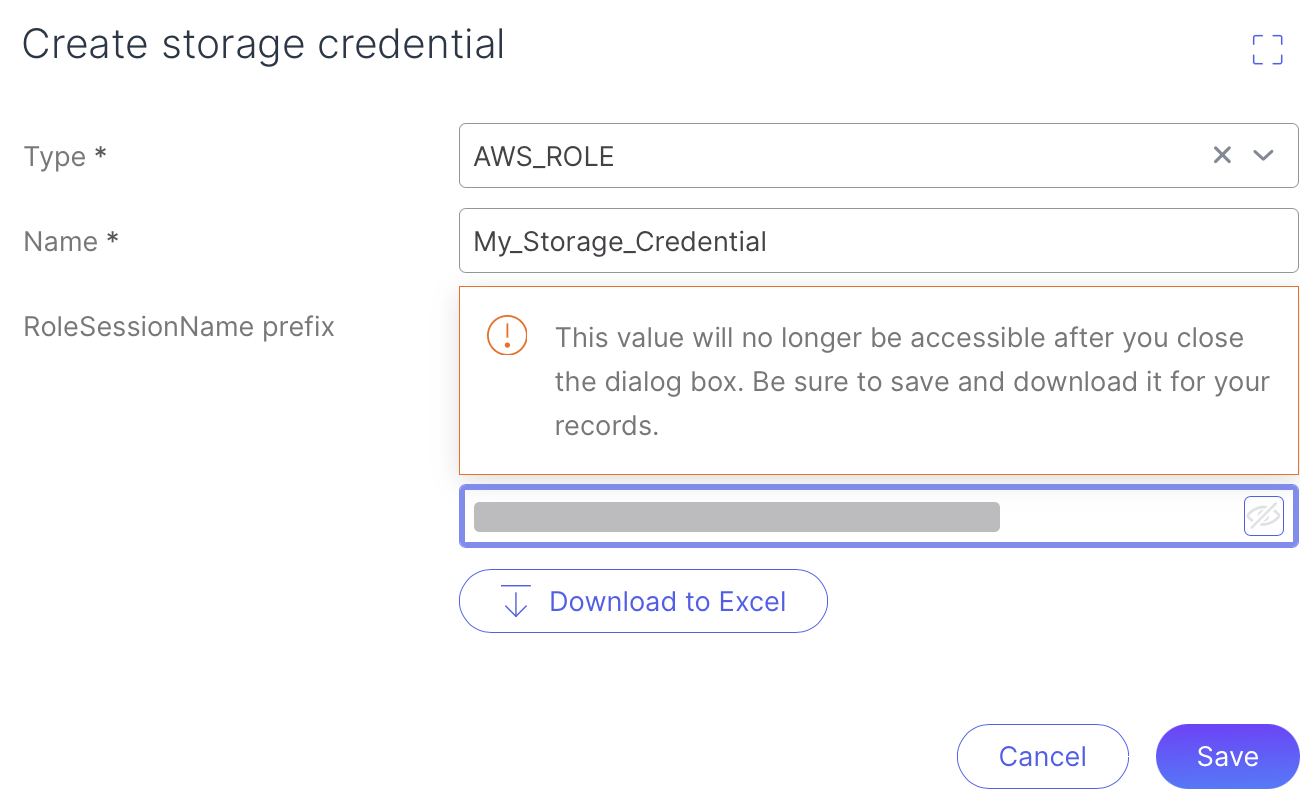The height and width of the screenshot is (800, 1312).
Task: Open the Type dropdown chevron
Action: pos(1264,155)
